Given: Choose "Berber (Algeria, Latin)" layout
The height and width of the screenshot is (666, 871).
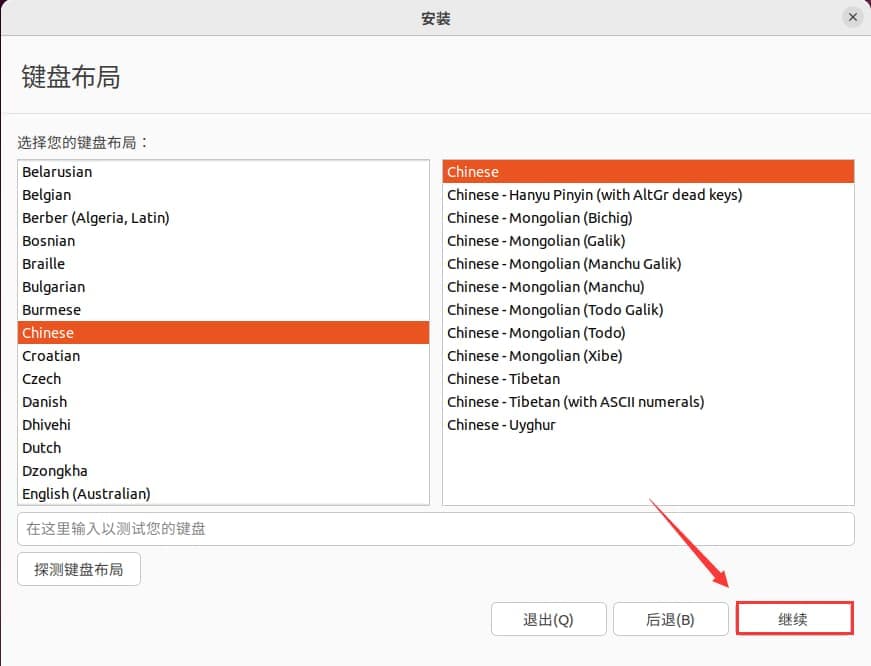Looking at the screenshot, I should pos(95,217).
